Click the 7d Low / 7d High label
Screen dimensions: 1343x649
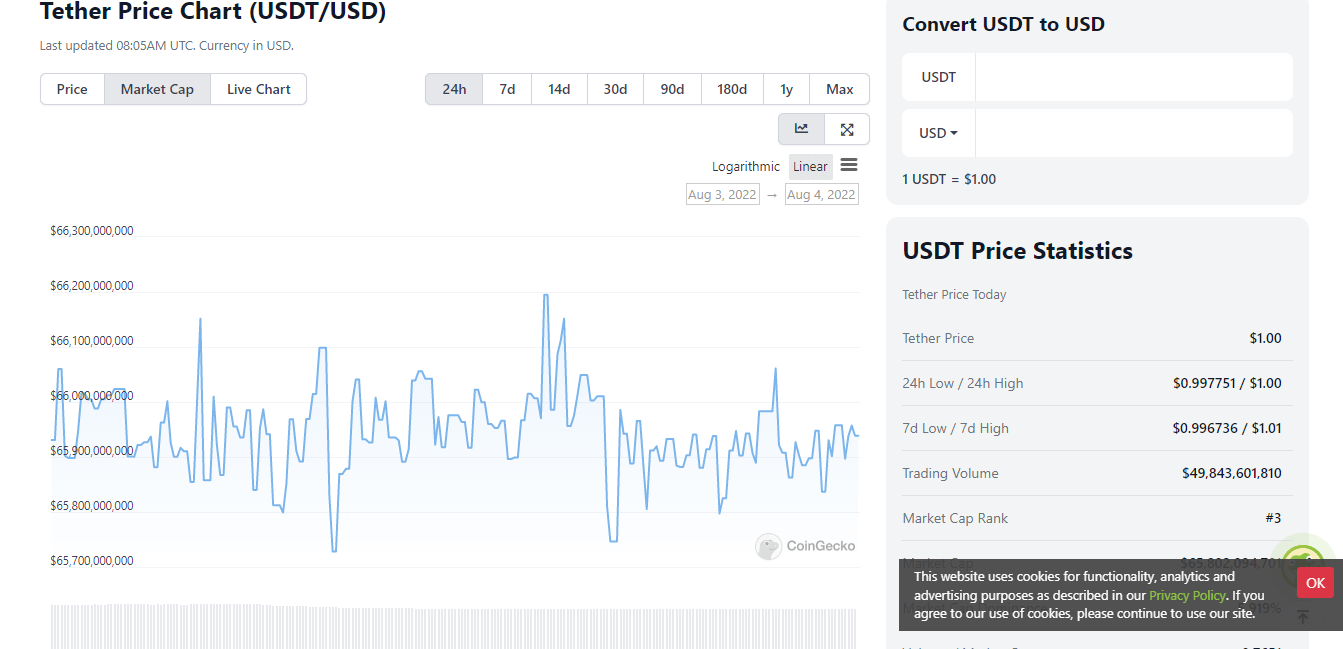955,428
